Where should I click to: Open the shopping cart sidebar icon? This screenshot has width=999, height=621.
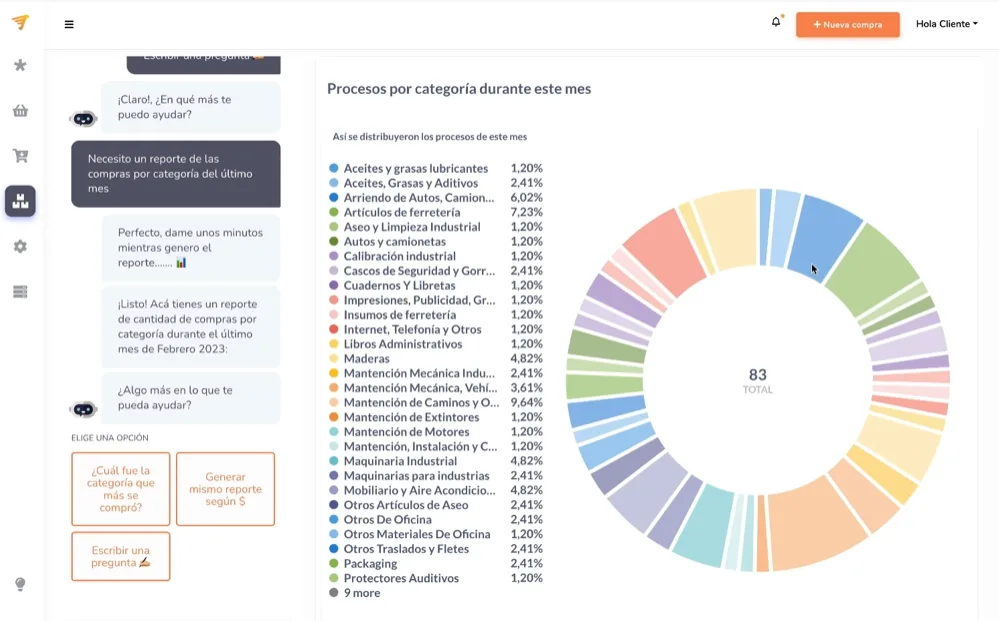[x=20, y=156]
